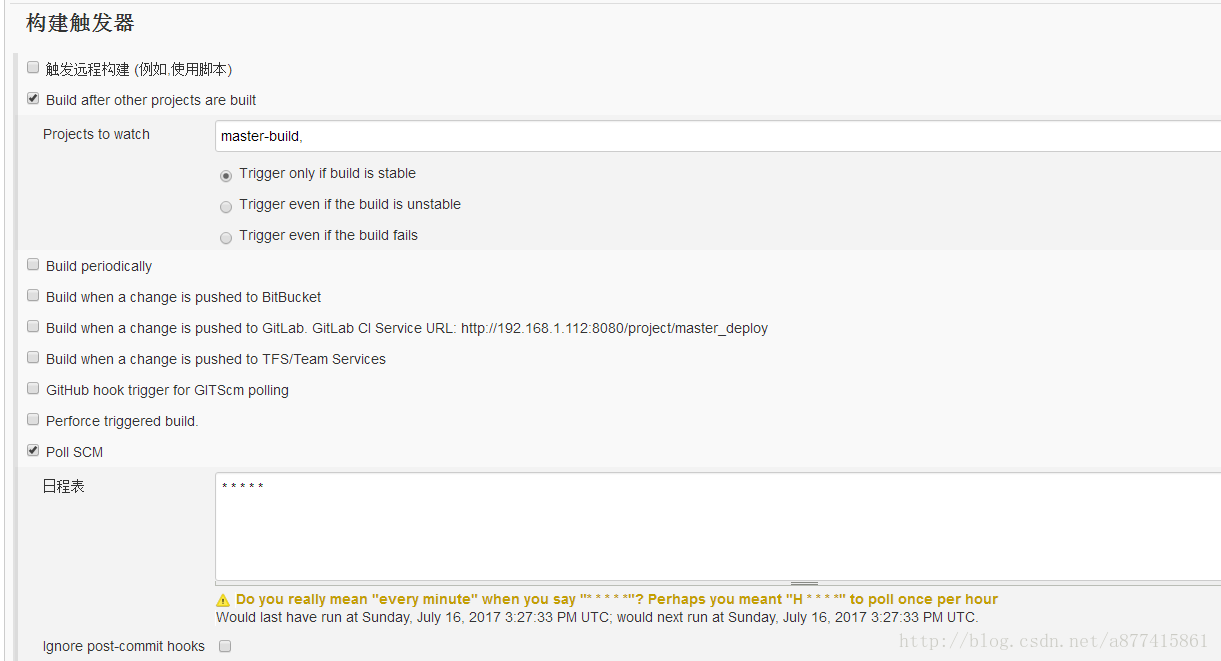The image size is (1221, 661).
Task: Enable the 触发远程构建 checkbox
Action: [x=33, y=68]
